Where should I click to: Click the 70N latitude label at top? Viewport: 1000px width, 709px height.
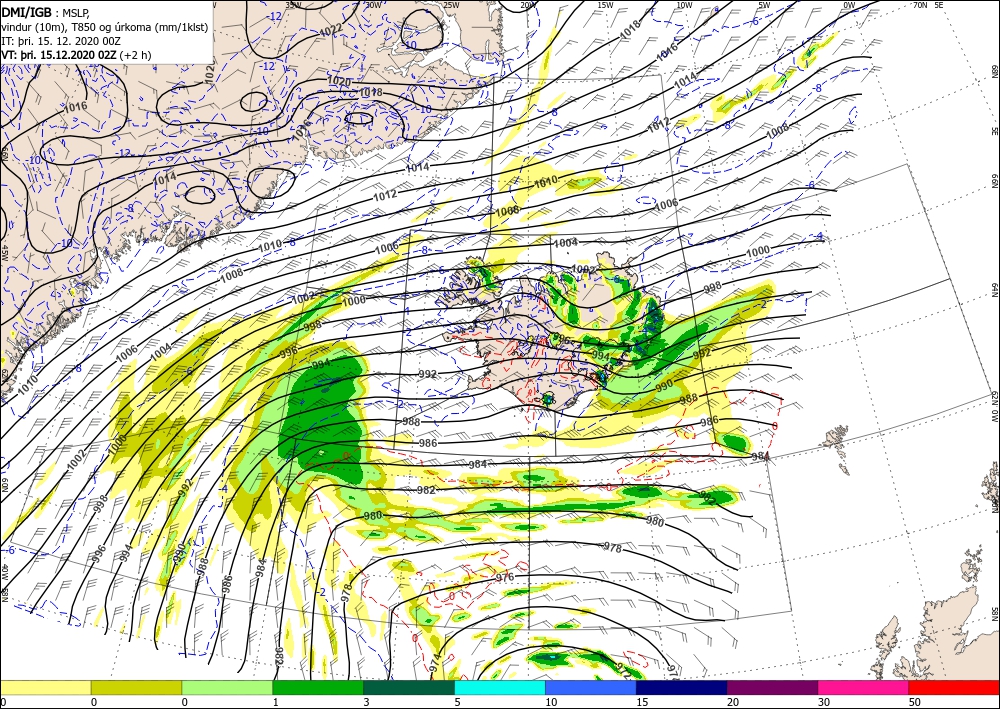tap(920, 5)
